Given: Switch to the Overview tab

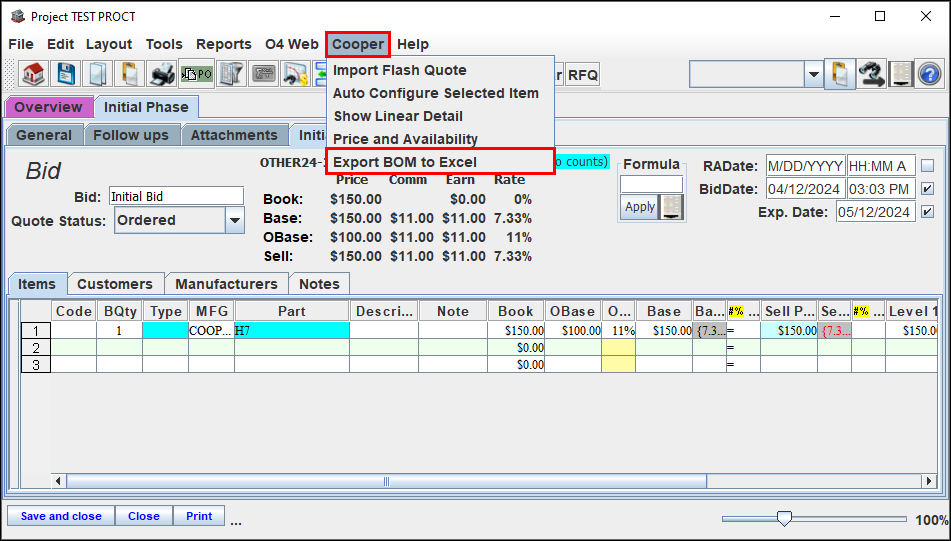Looking at the screenshot, I should click(x=49, y=107).
